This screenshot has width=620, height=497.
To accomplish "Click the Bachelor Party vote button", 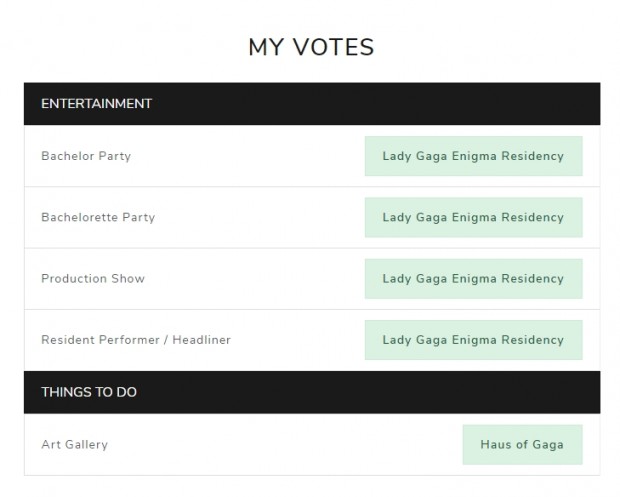I will [473, 156].
